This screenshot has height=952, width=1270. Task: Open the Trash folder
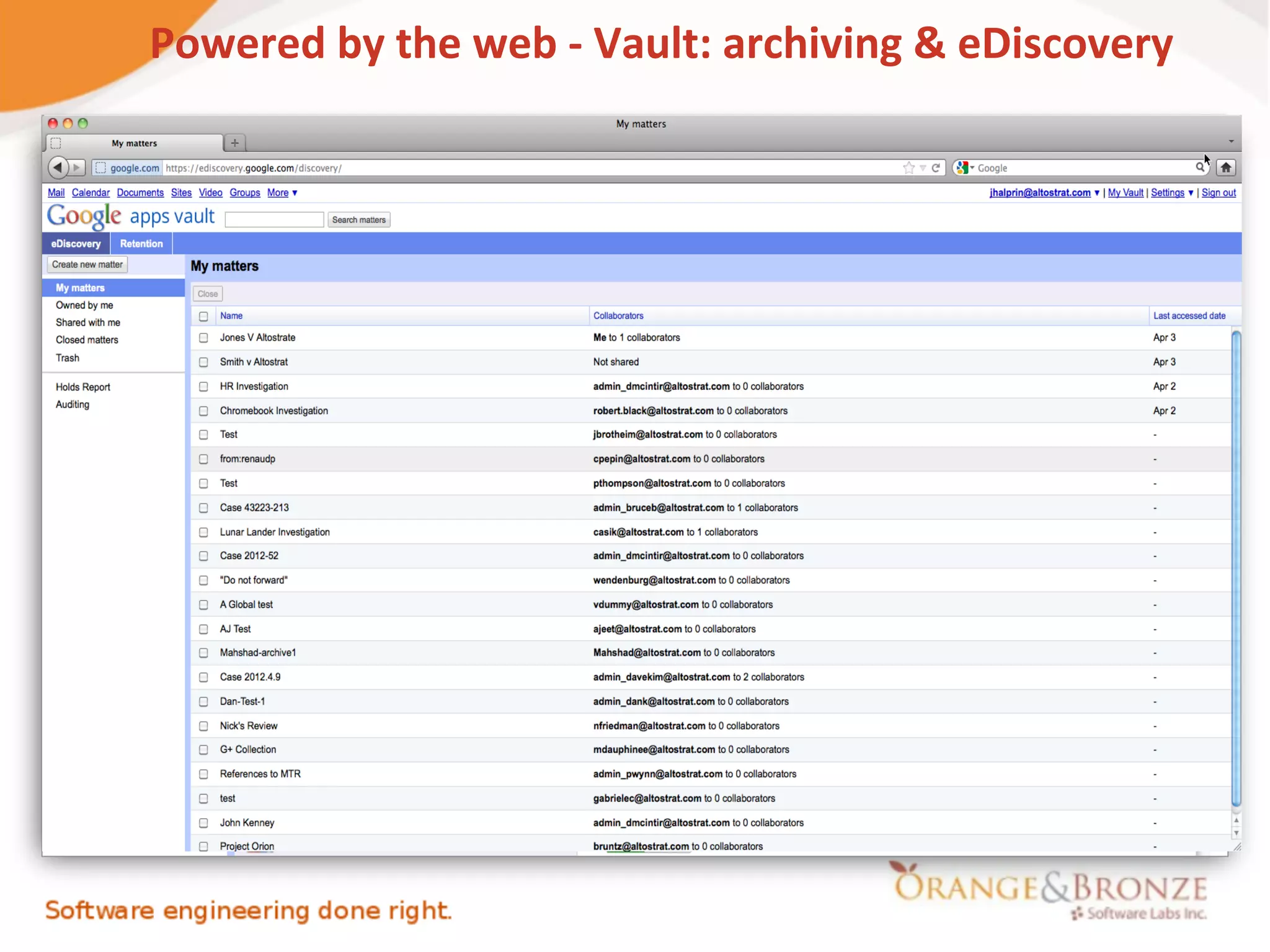point(68,358)
